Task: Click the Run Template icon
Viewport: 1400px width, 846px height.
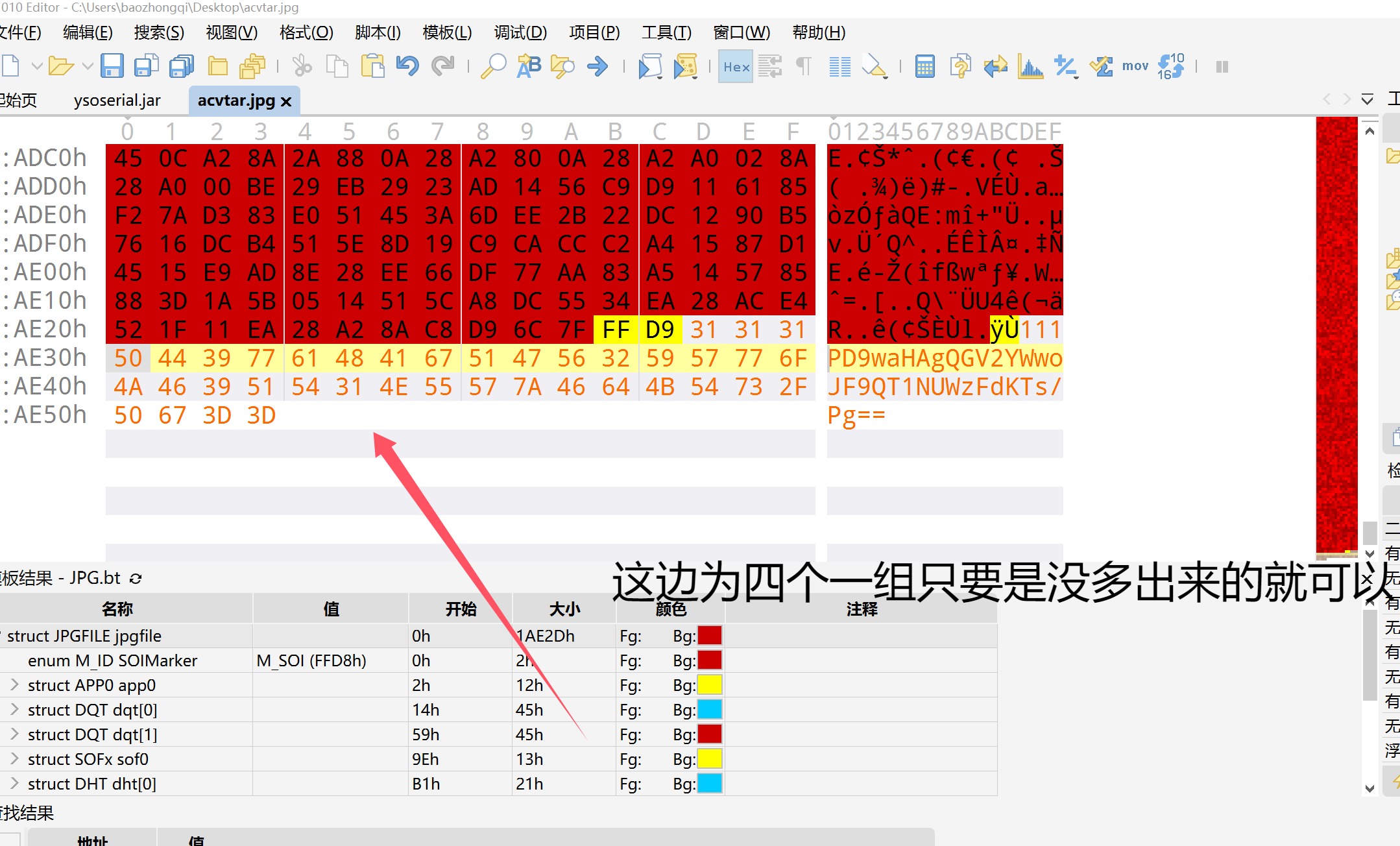Action: pyautogui.click(x=685, y=66)
